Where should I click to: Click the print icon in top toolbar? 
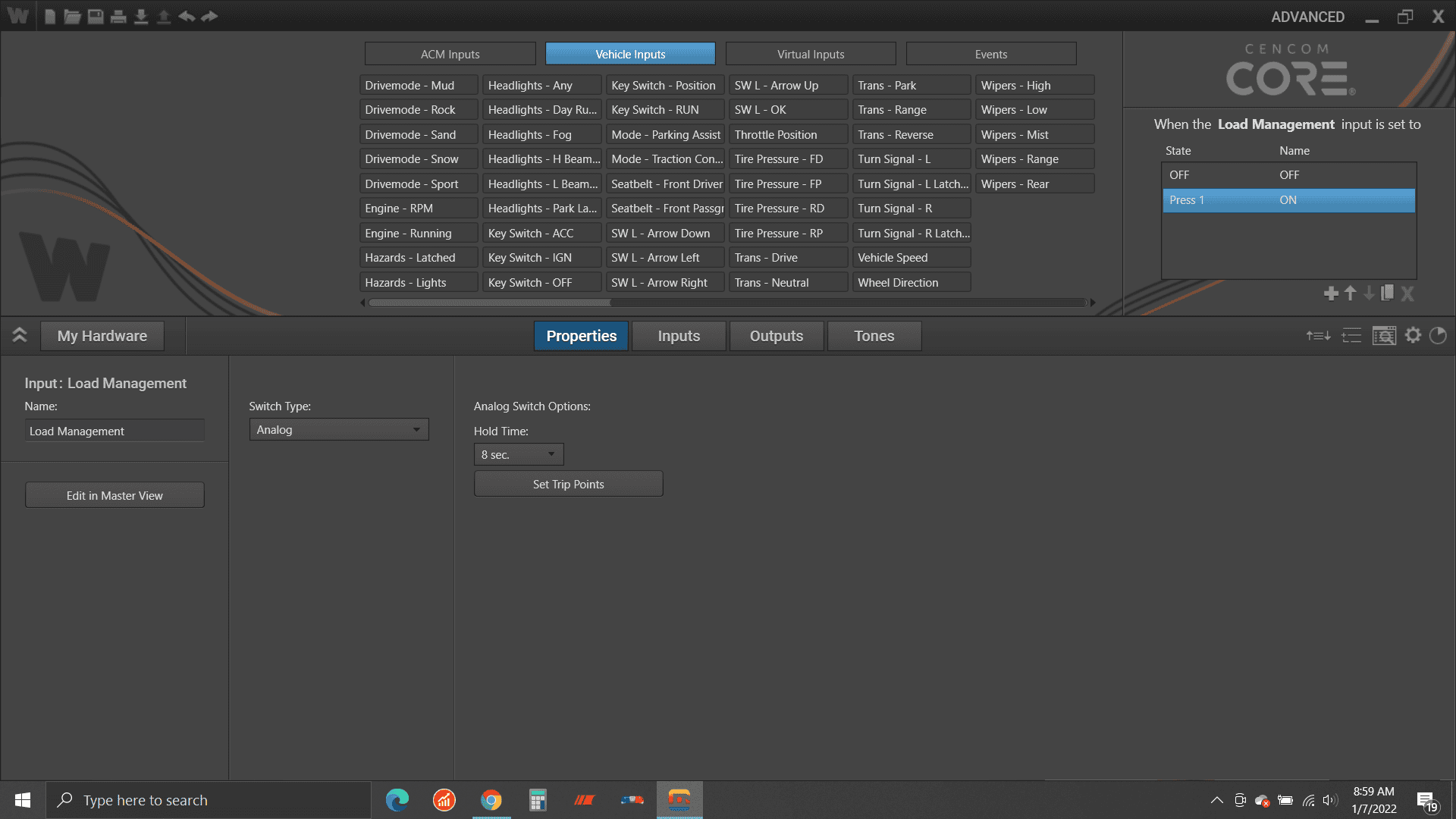(x=118, y=16)
